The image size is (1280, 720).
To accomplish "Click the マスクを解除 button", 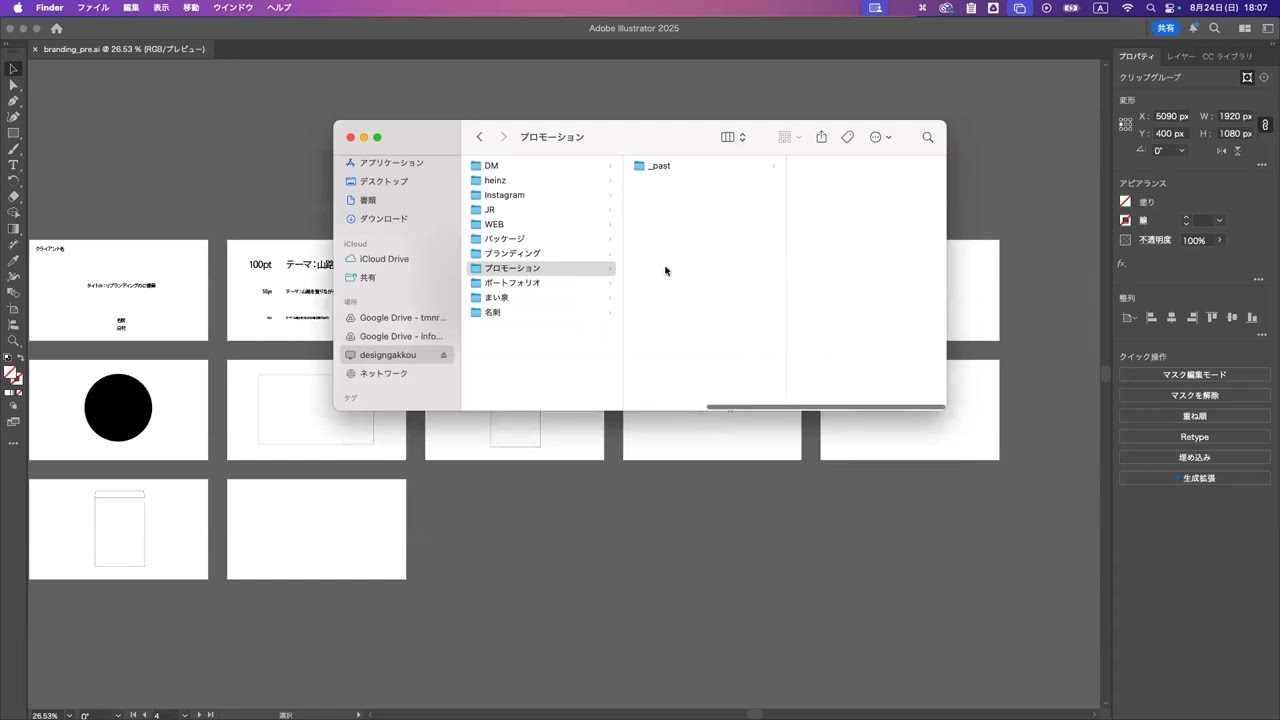I will (1194, 396).
